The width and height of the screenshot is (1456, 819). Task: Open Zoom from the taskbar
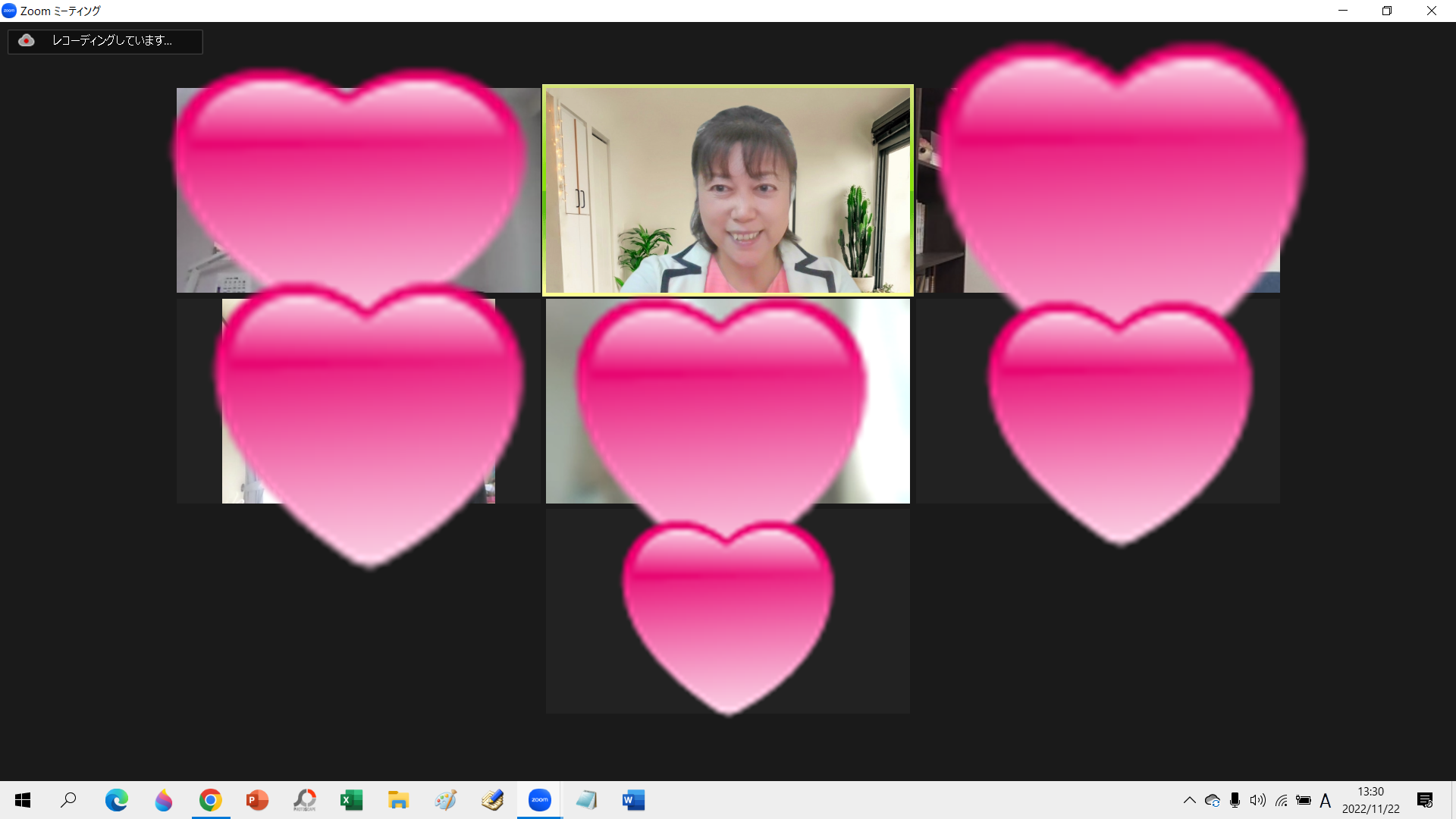click(539, 800)
